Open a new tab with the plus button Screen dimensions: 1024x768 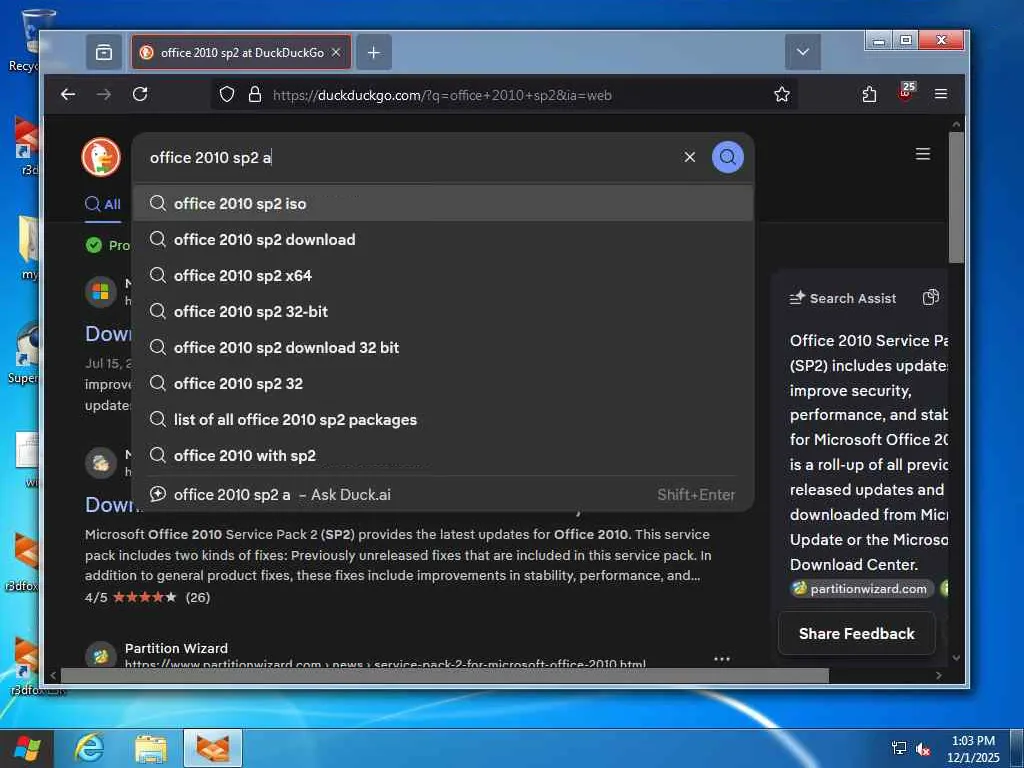coord(374,53)
